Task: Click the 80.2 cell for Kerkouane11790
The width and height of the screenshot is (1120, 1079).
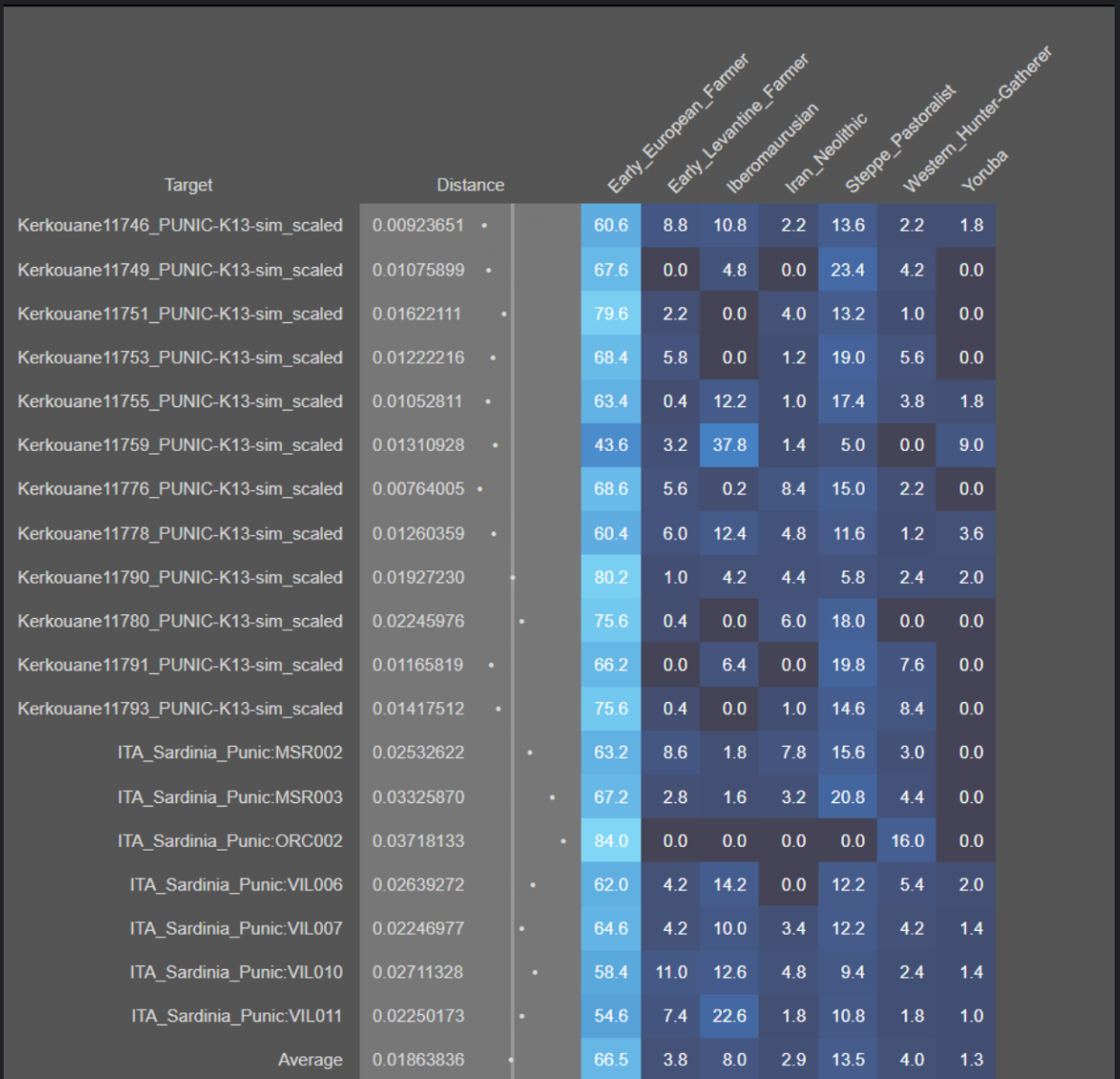Action: (611, 577)
